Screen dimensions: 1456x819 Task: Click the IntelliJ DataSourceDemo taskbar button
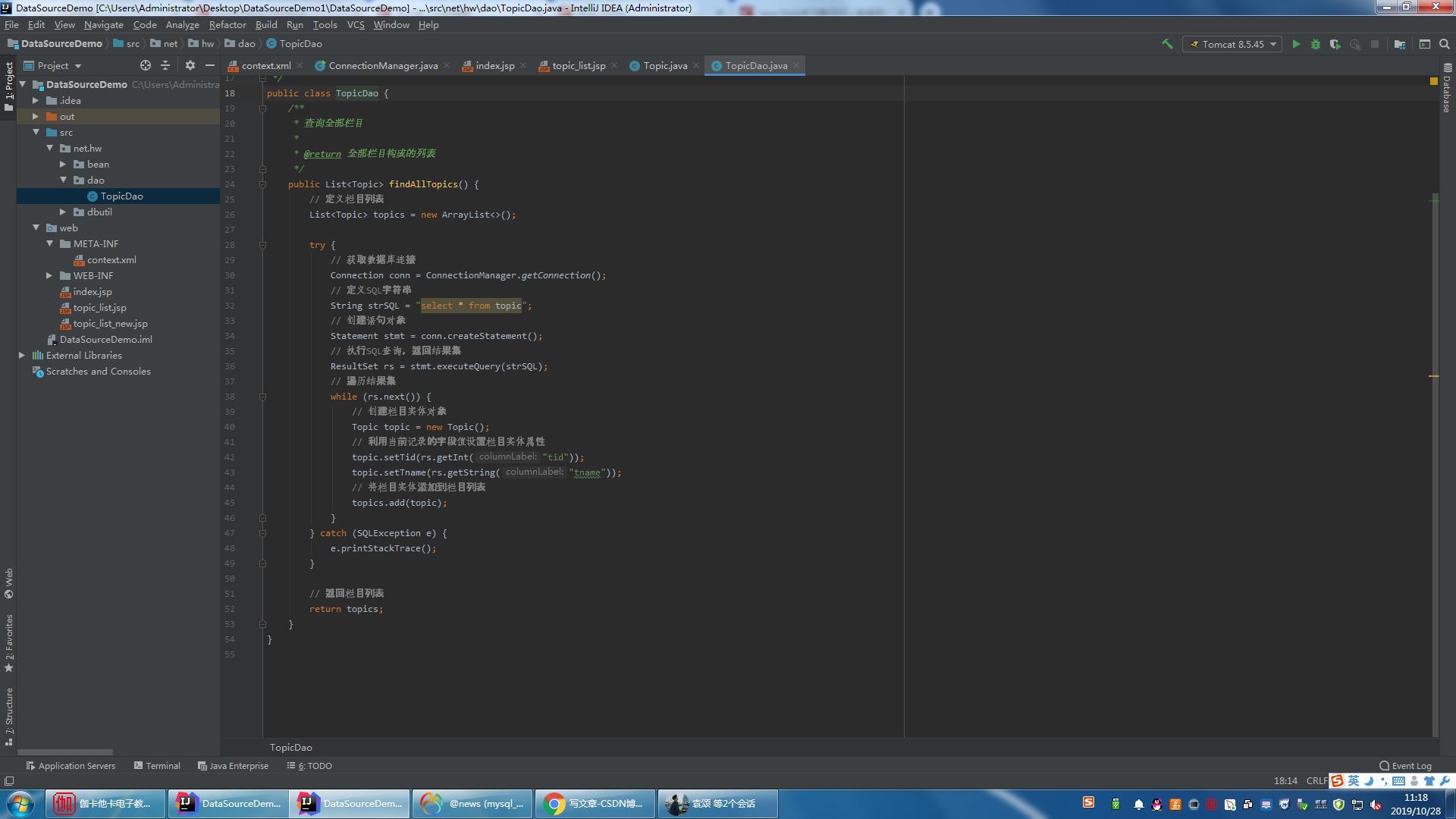pos(227,804)
